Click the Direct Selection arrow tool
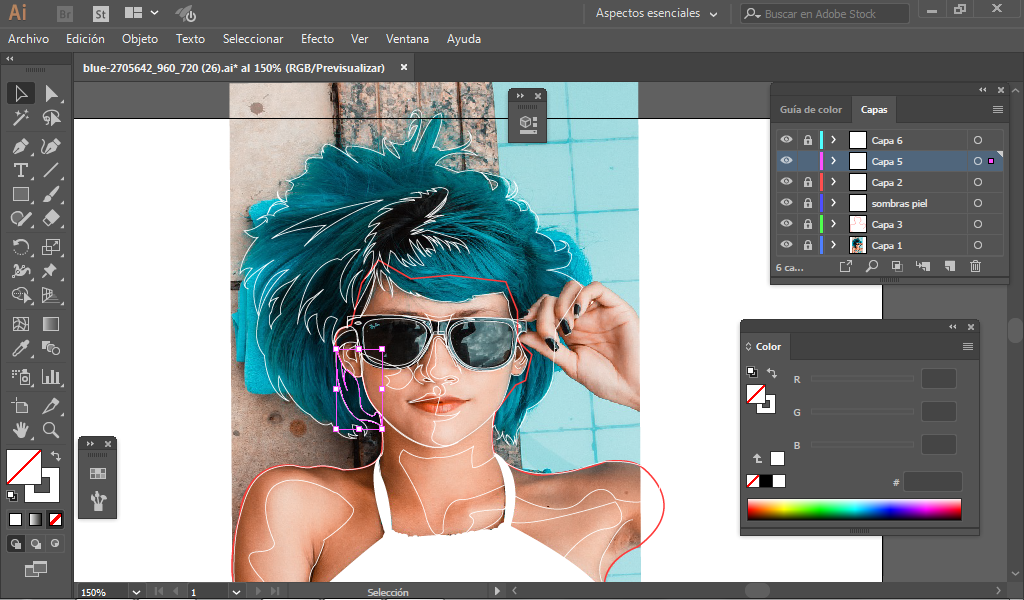Viewport: 1024px width, 600px height. (x=51, y=93)
